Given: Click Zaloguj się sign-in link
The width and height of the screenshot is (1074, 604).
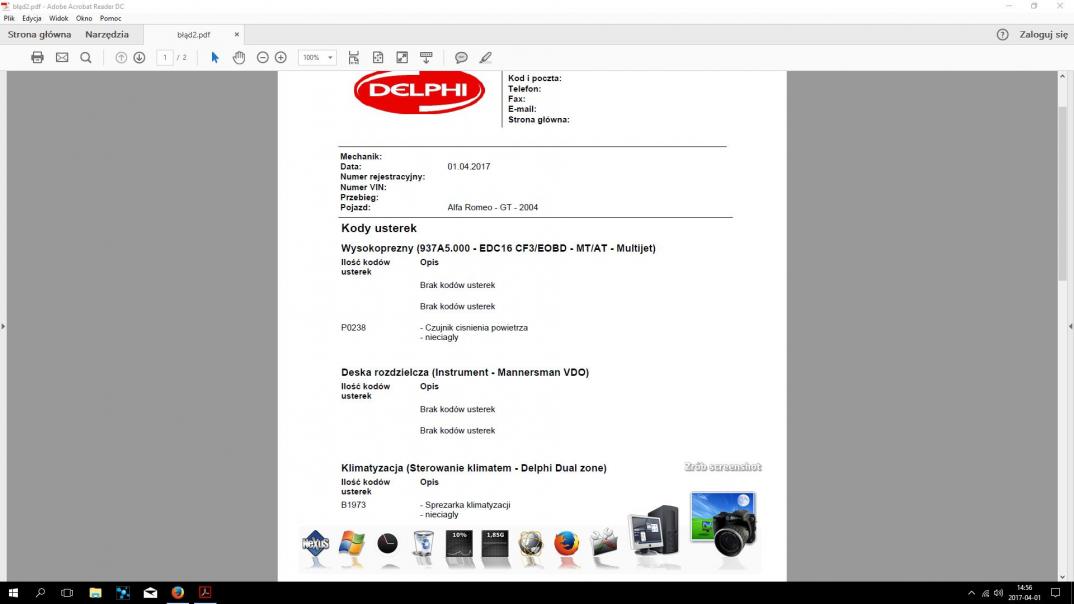Looking at the screenshot, I should (1043, 34).
